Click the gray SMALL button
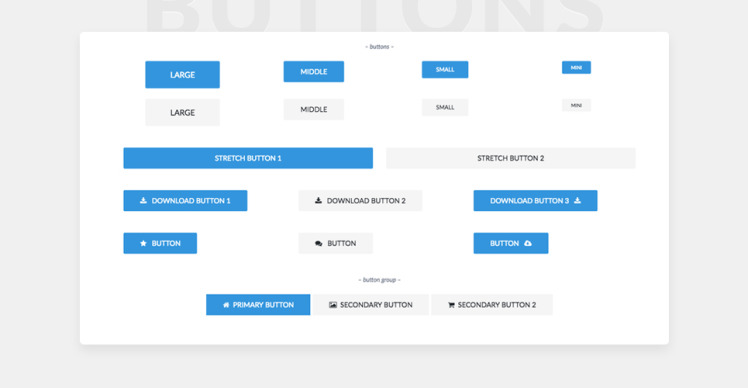 pyautogui.click(x=445, y=107)
